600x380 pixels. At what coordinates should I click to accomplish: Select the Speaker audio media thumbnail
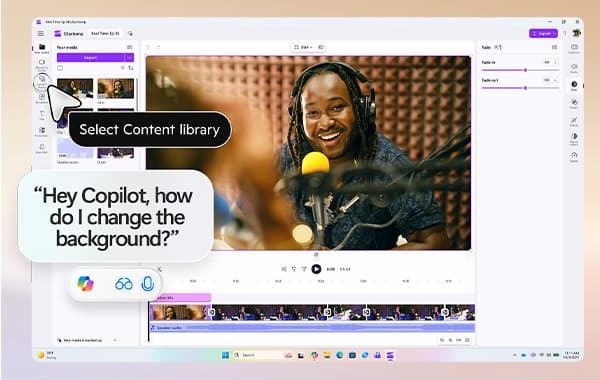click(x=75, y=148)
